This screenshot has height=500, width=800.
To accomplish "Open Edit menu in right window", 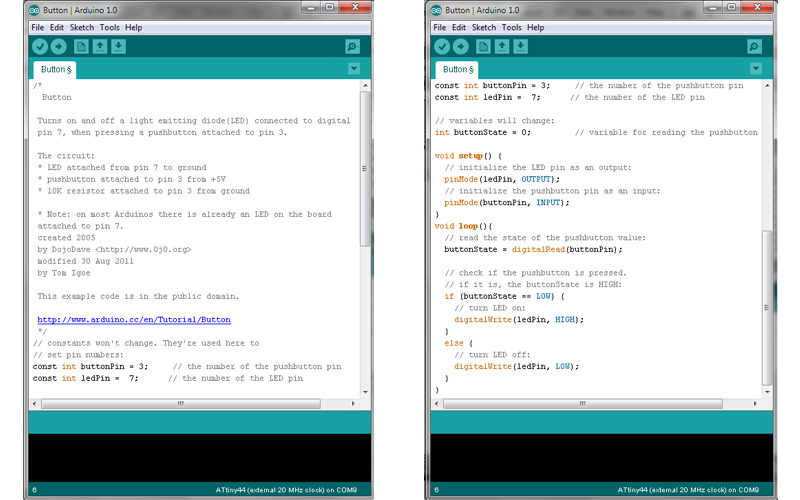I will tap(459, 28).
